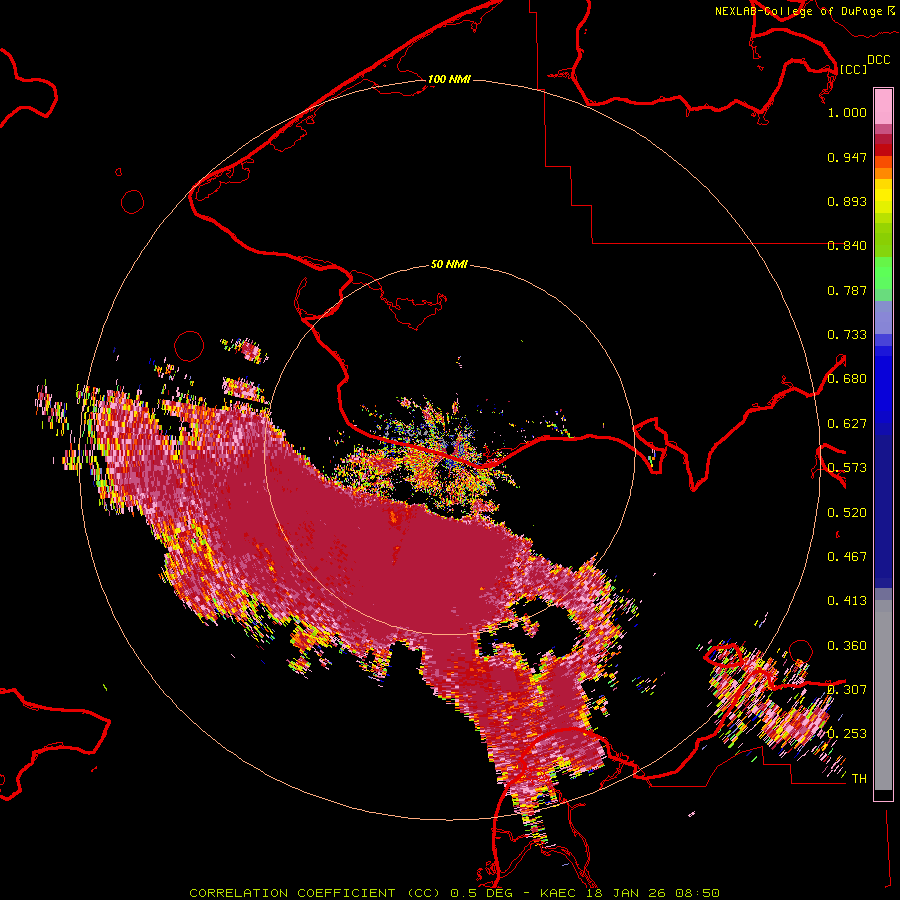Click the 0.627 color scale value
The image size is (900, 900).
tap(847, 424)
